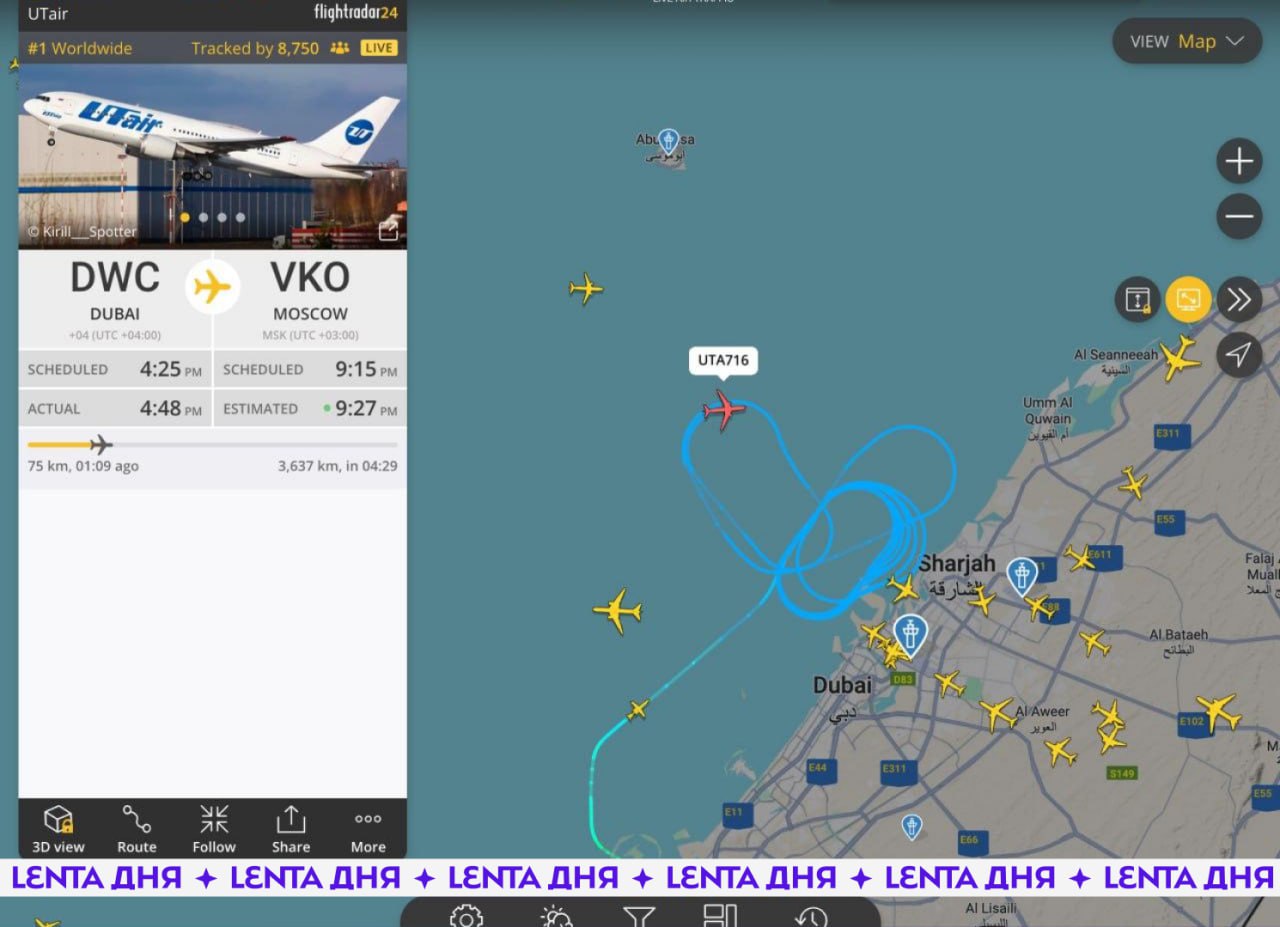Open the weather layer toggle

tap(555, 916)
